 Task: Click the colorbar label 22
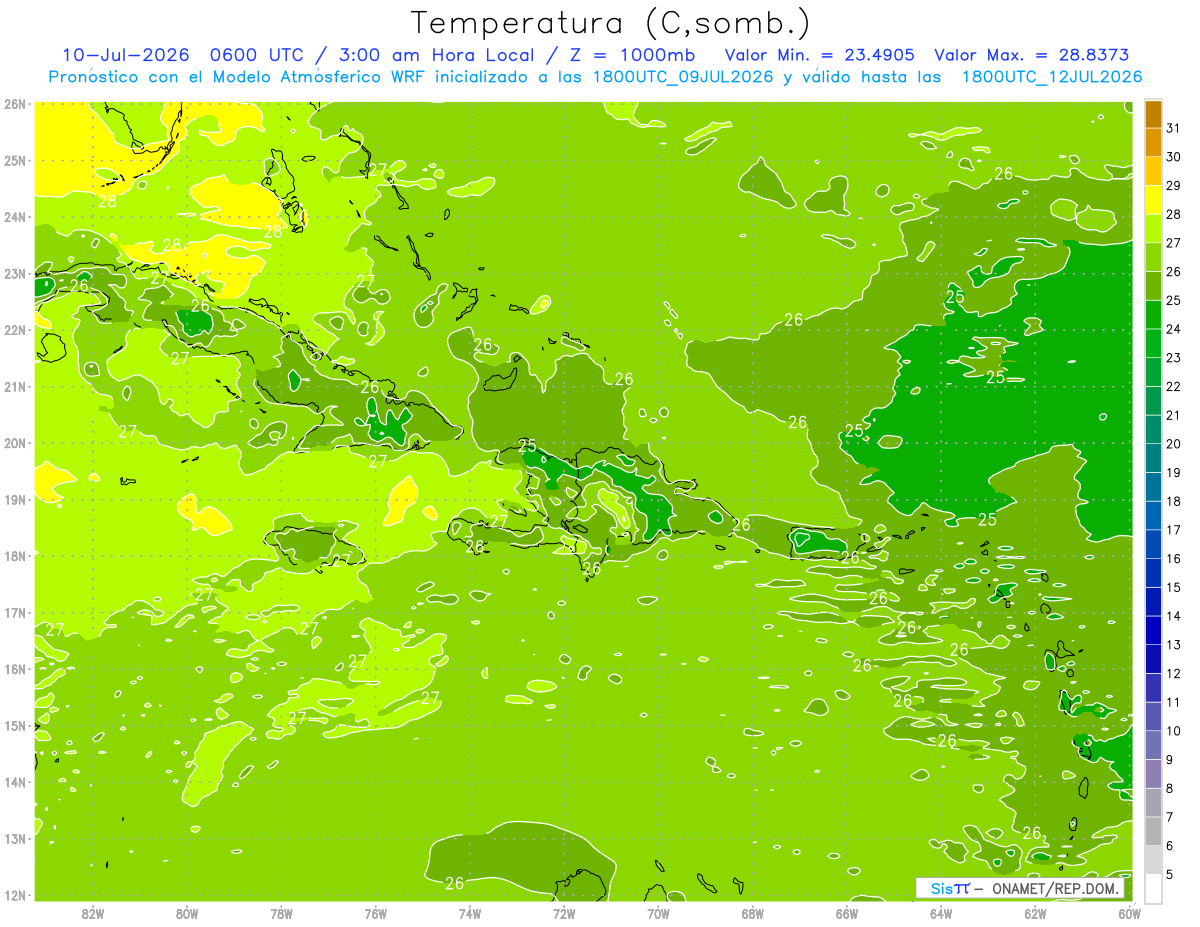click(x=1174, y=387)
